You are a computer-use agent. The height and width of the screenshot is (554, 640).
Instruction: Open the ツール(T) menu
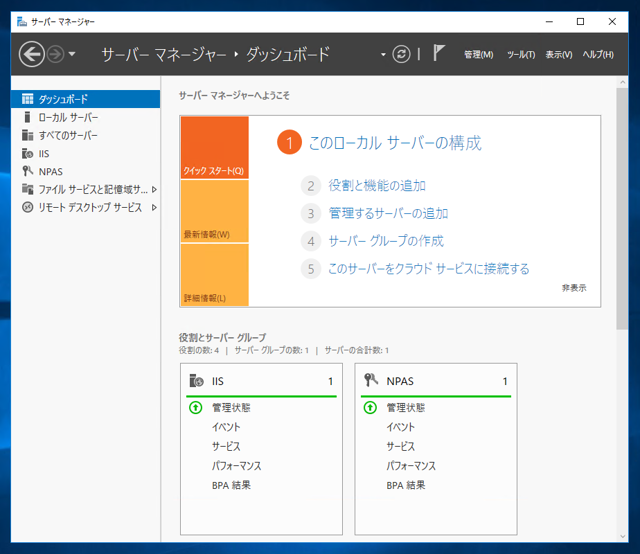521,54
